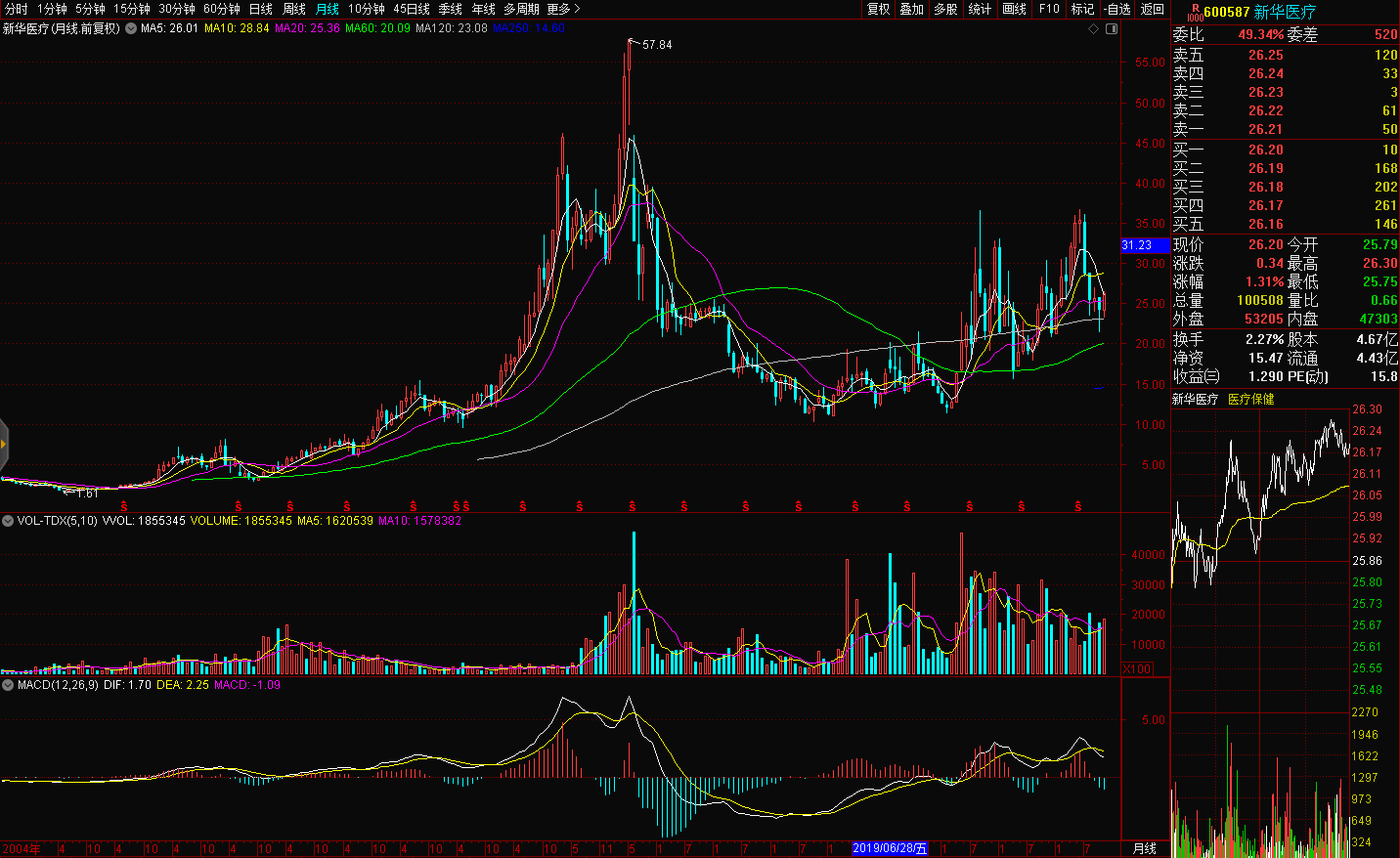Click the 涨幅 1.31% value

click(x=1264, y=281)
